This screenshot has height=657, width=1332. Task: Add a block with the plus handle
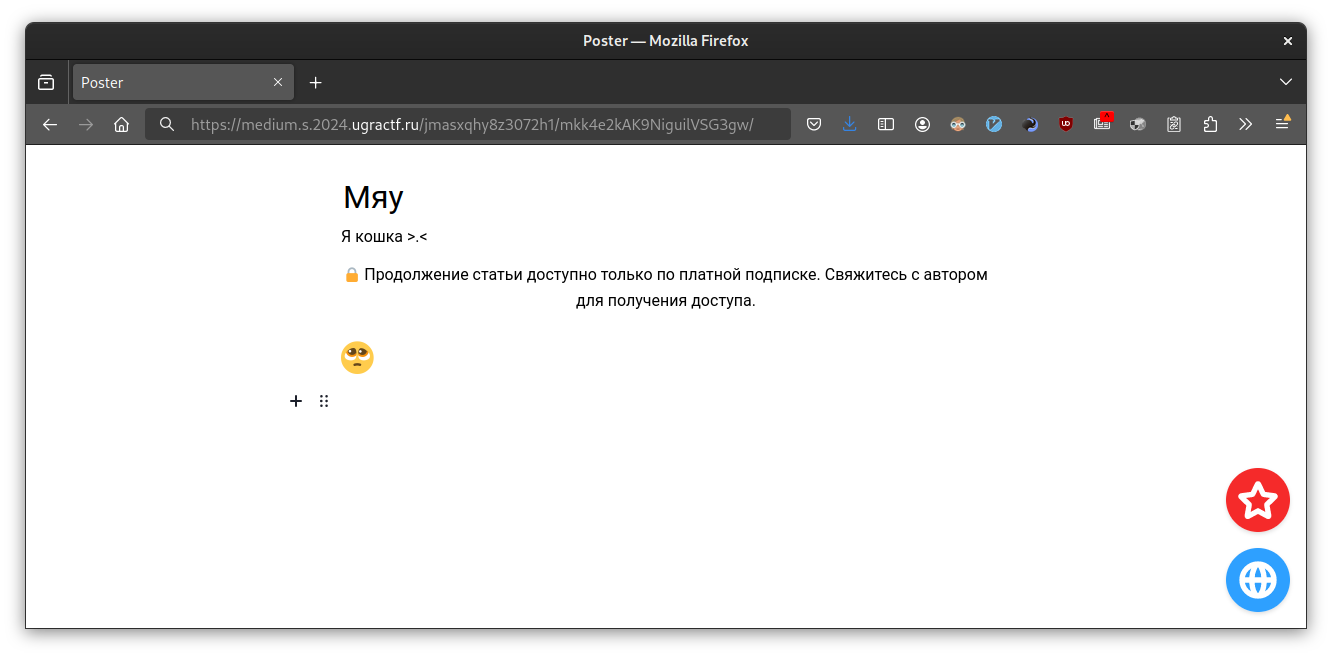(x=296, y=401)
